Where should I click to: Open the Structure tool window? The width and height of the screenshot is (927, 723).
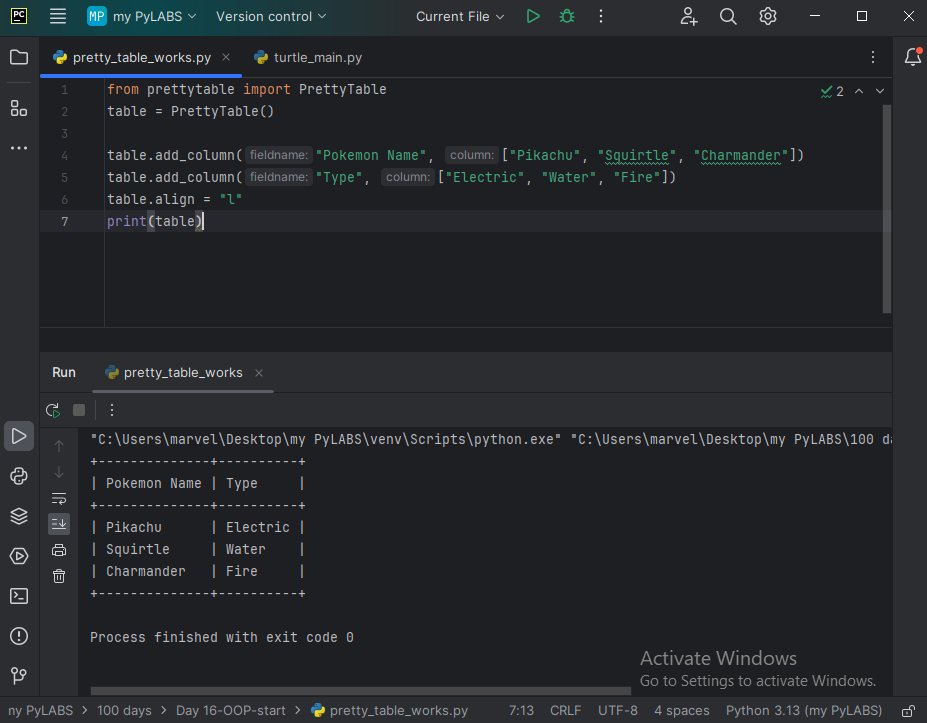pos(19,108)
